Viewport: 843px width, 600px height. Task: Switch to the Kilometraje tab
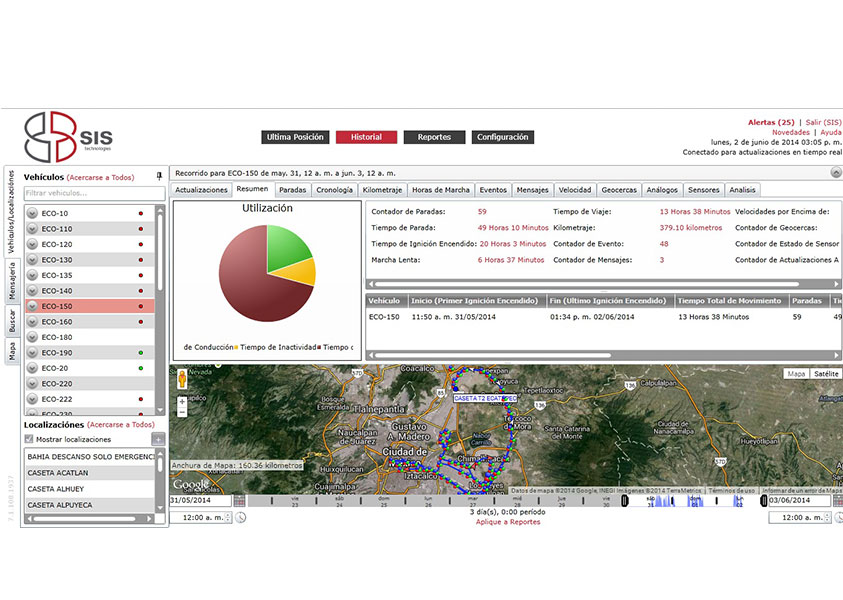point(382,190)
